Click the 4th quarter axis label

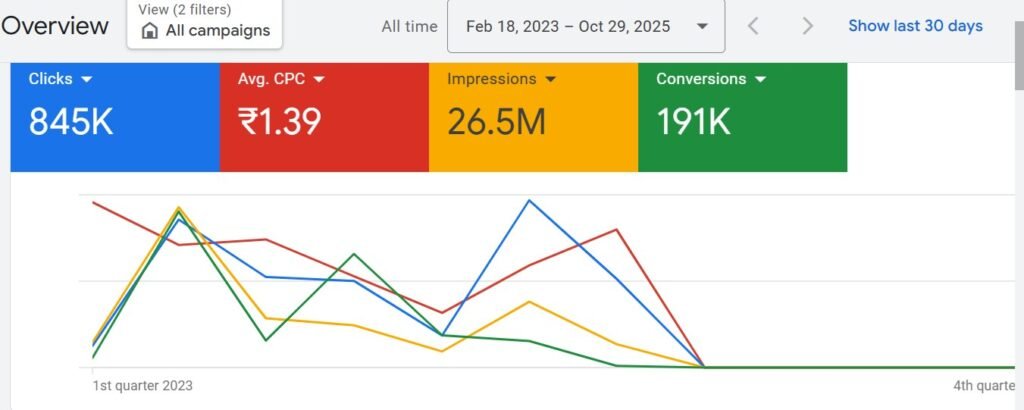click(985, 385)
